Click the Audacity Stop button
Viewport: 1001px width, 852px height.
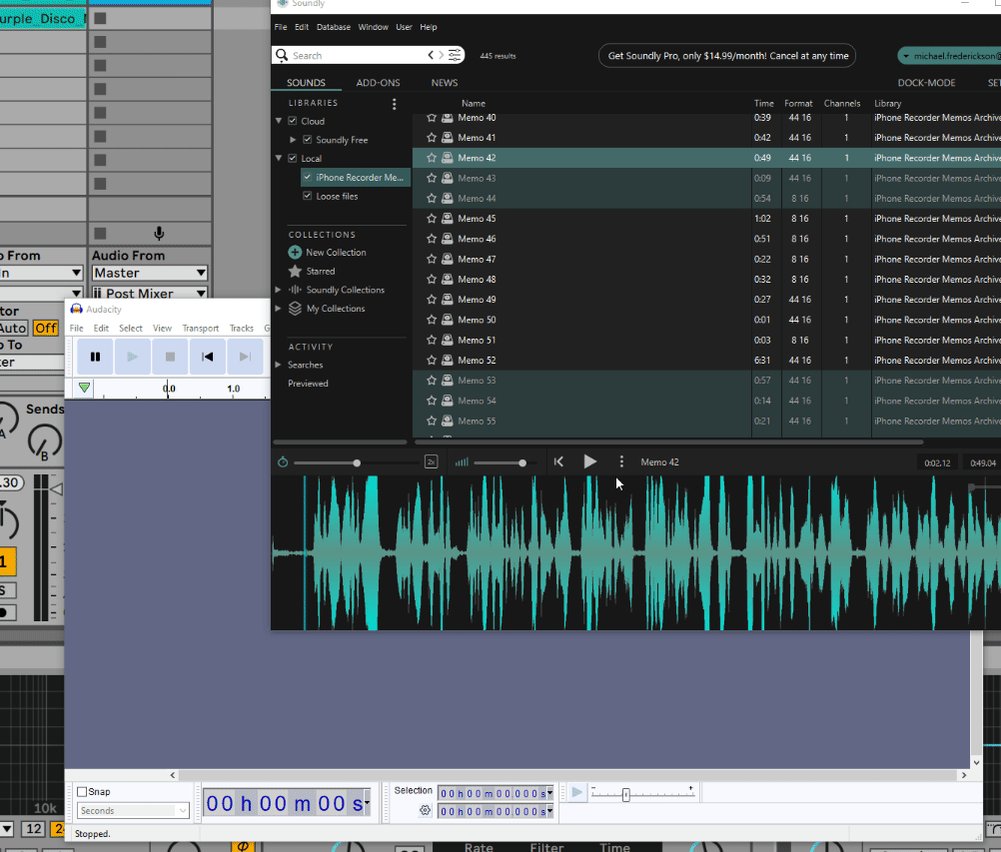point(170,357)
